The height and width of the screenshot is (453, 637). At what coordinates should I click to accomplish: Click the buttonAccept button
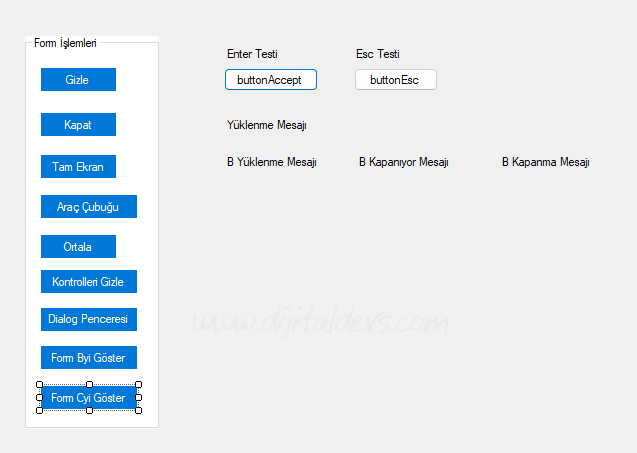270,80
